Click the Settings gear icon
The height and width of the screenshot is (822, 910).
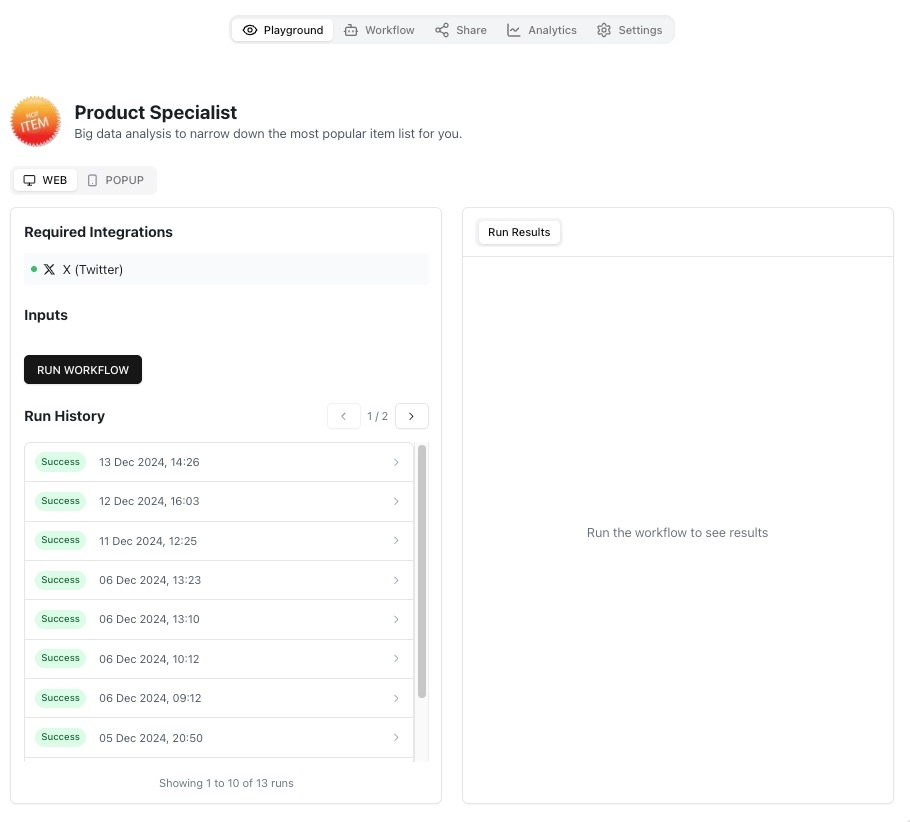[x=604, y=30]
